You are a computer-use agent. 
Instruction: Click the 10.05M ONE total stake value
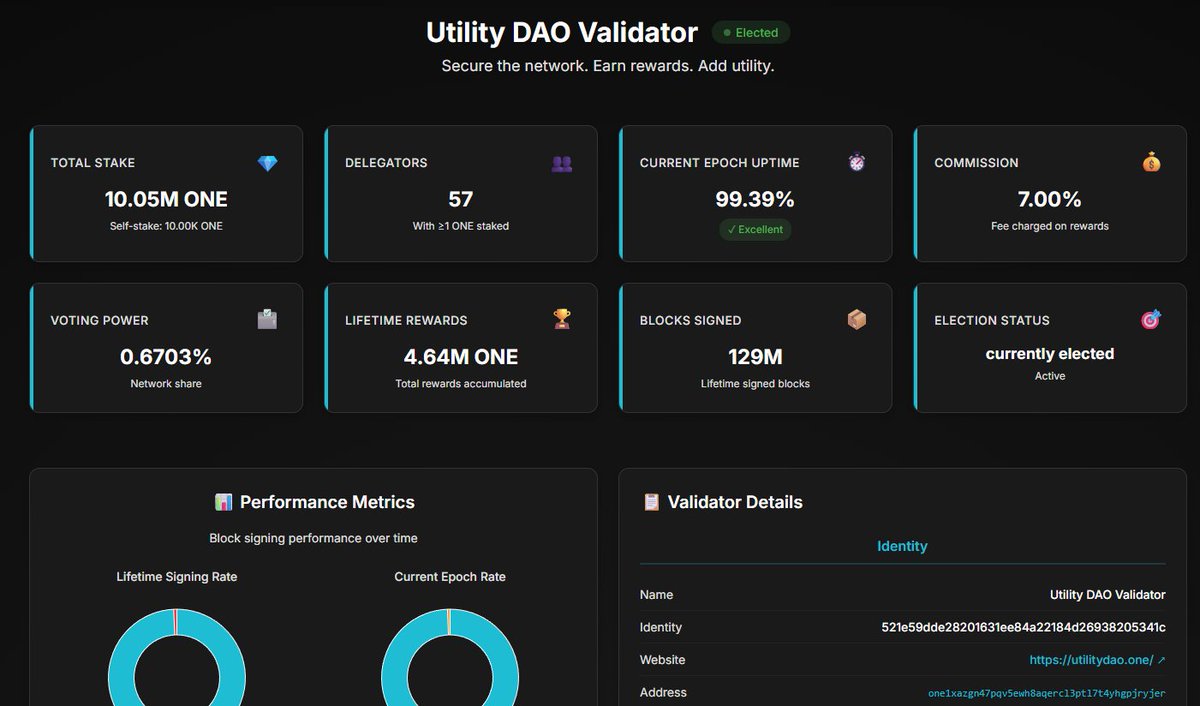166,199
